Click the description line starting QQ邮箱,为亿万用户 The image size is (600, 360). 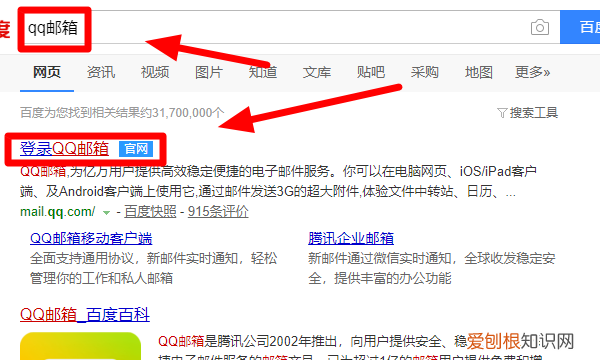click(x=278, y=171)
